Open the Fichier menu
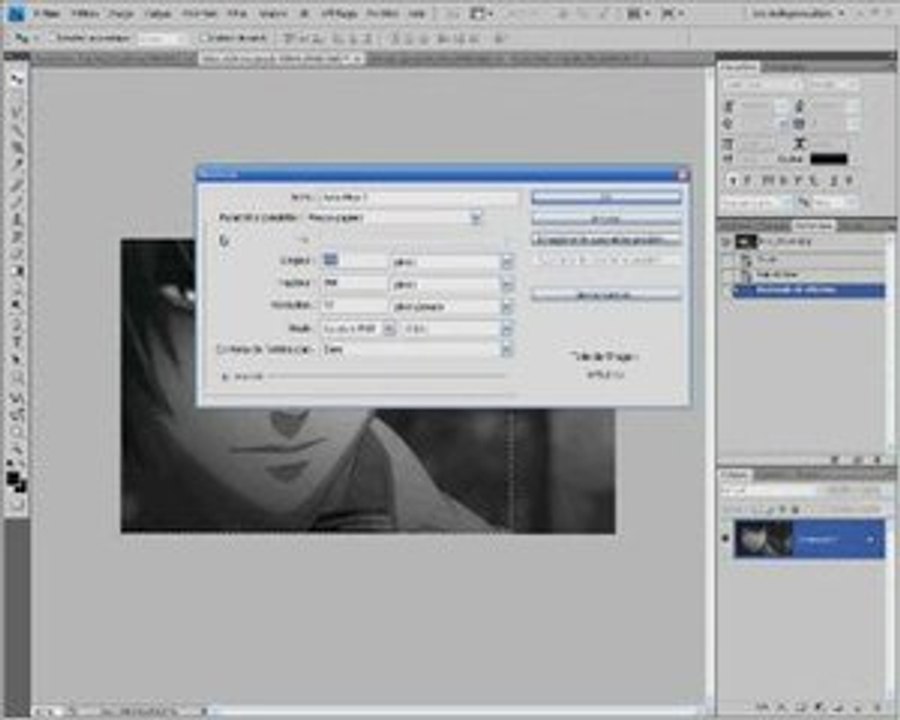This screenshot has width=900, height=720. pos(48,13)
